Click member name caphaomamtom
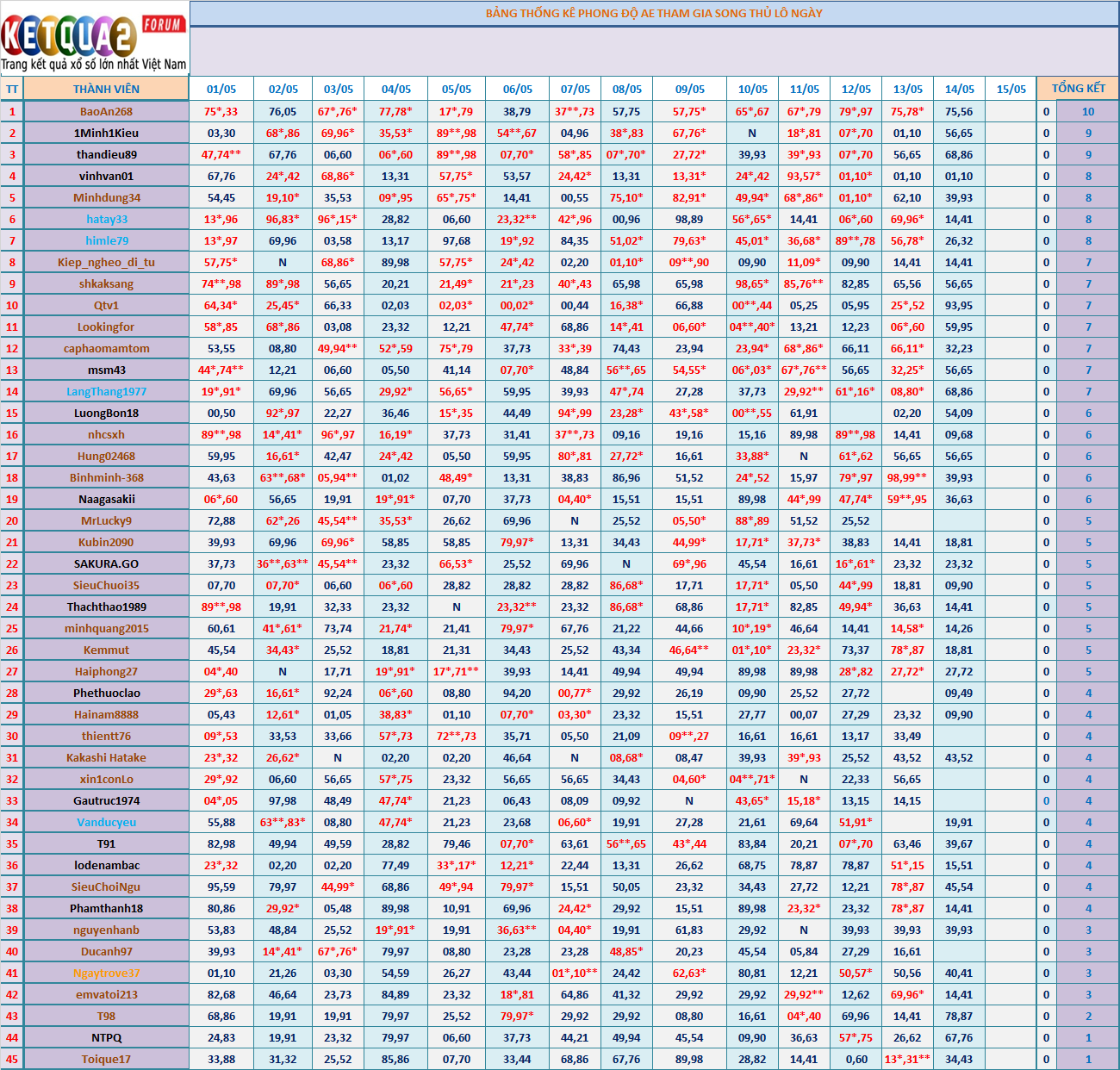This screenshot has height=1070, width=1120. pos(106,348)
